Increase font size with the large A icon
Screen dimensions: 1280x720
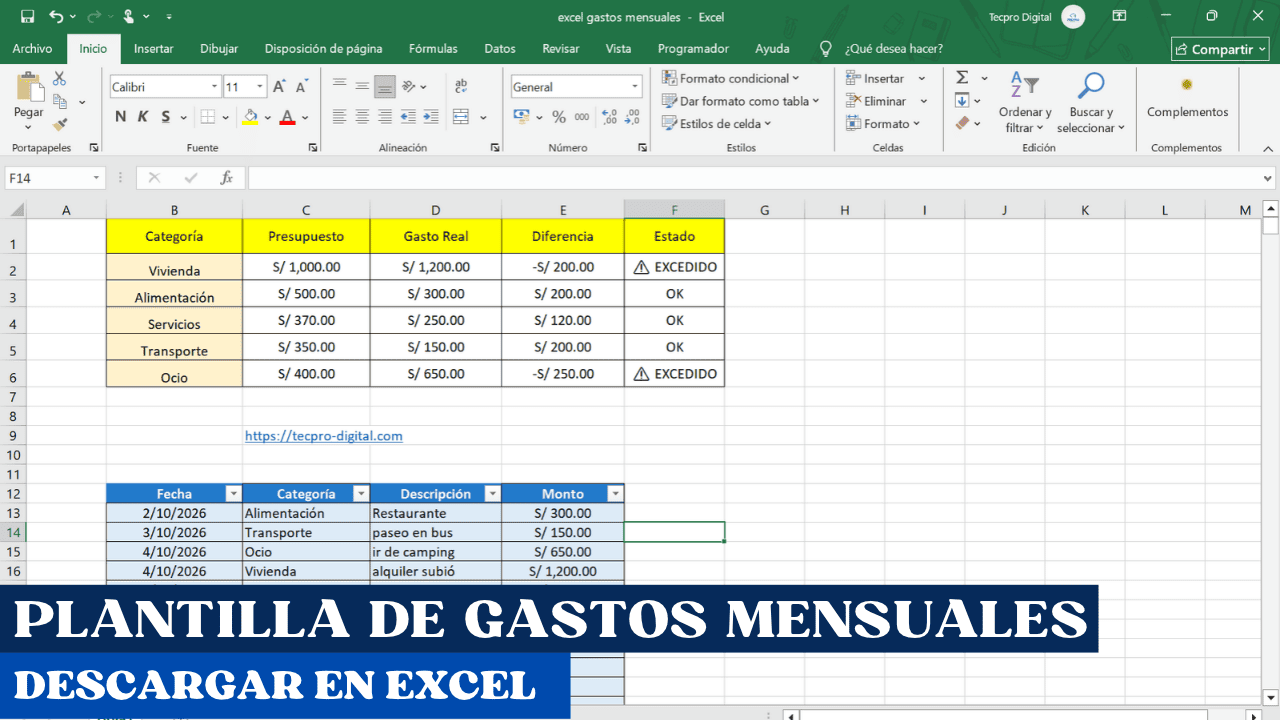tap(280, 87)
